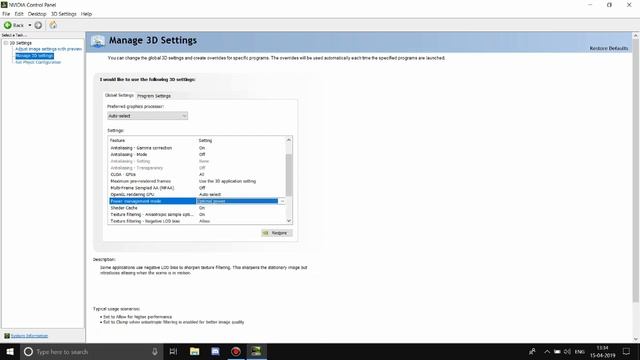Select the CUDA - GPUs row

[198, 174]
